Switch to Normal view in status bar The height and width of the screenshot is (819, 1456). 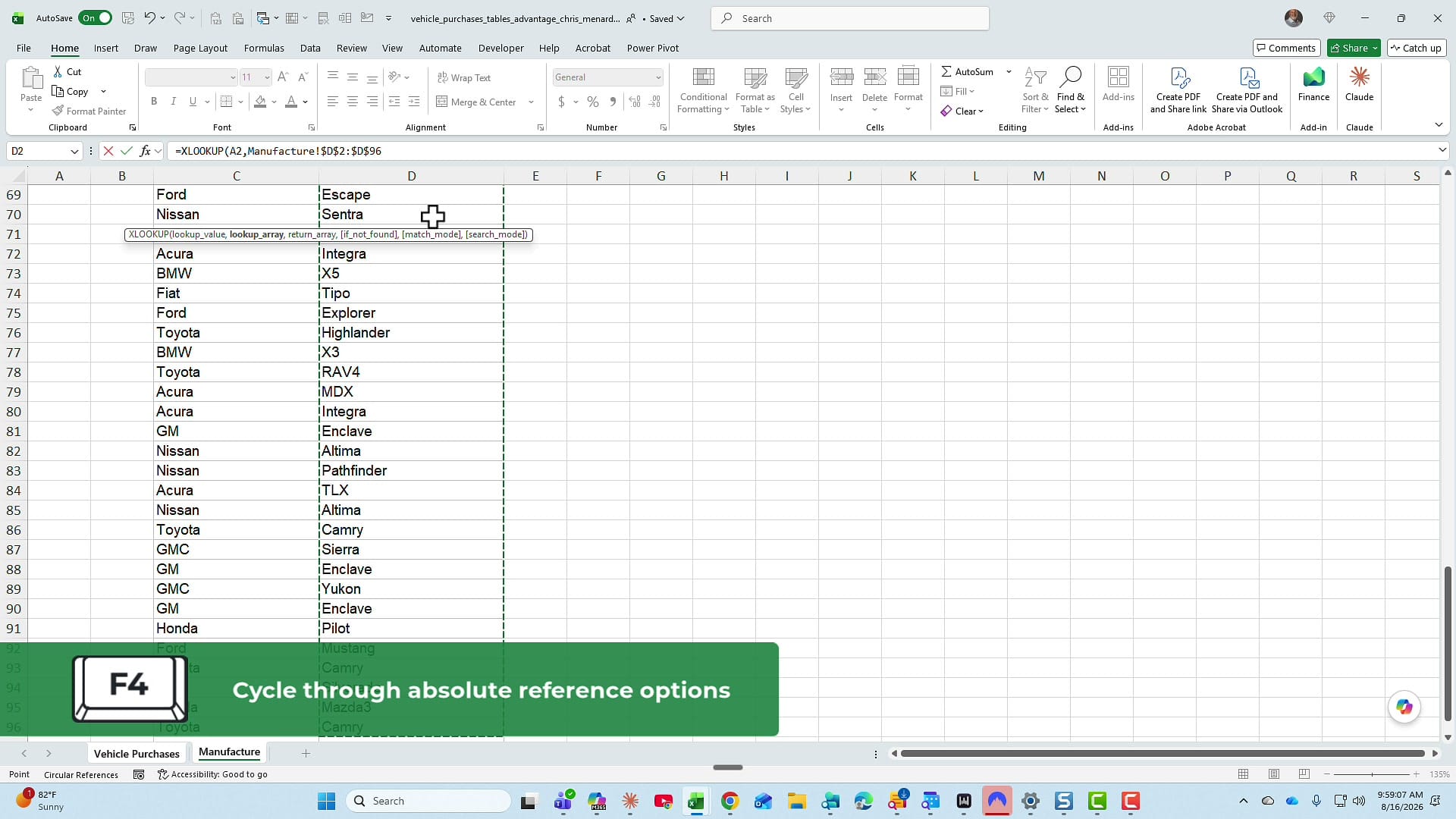pos(1244,774)
